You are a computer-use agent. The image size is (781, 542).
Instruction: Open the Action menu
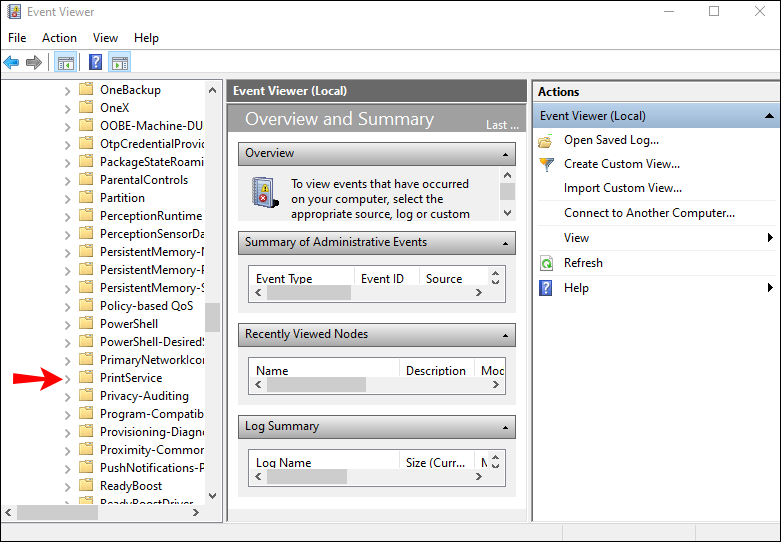59,38
